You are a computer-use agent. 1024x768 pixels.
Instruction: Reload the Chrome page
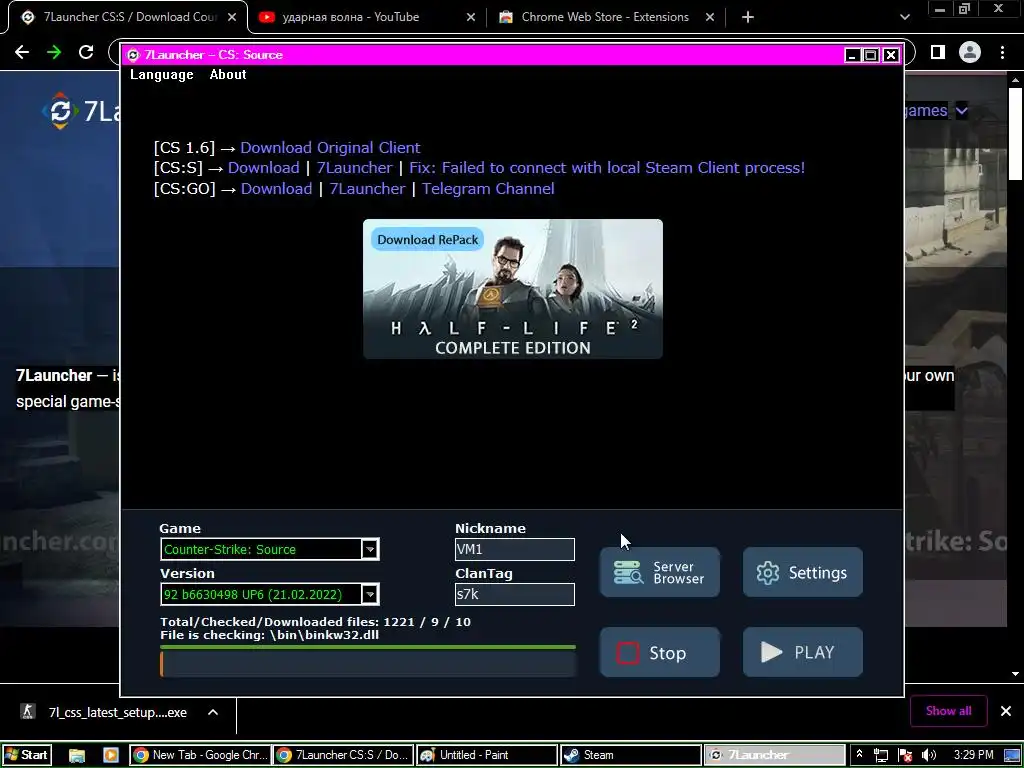(x=86, y=52)
